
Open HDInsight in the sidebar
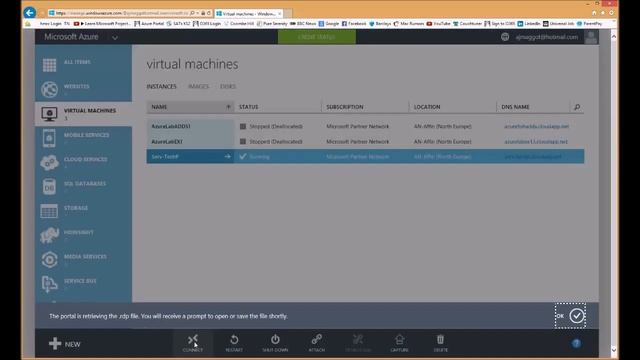point(83,235)
